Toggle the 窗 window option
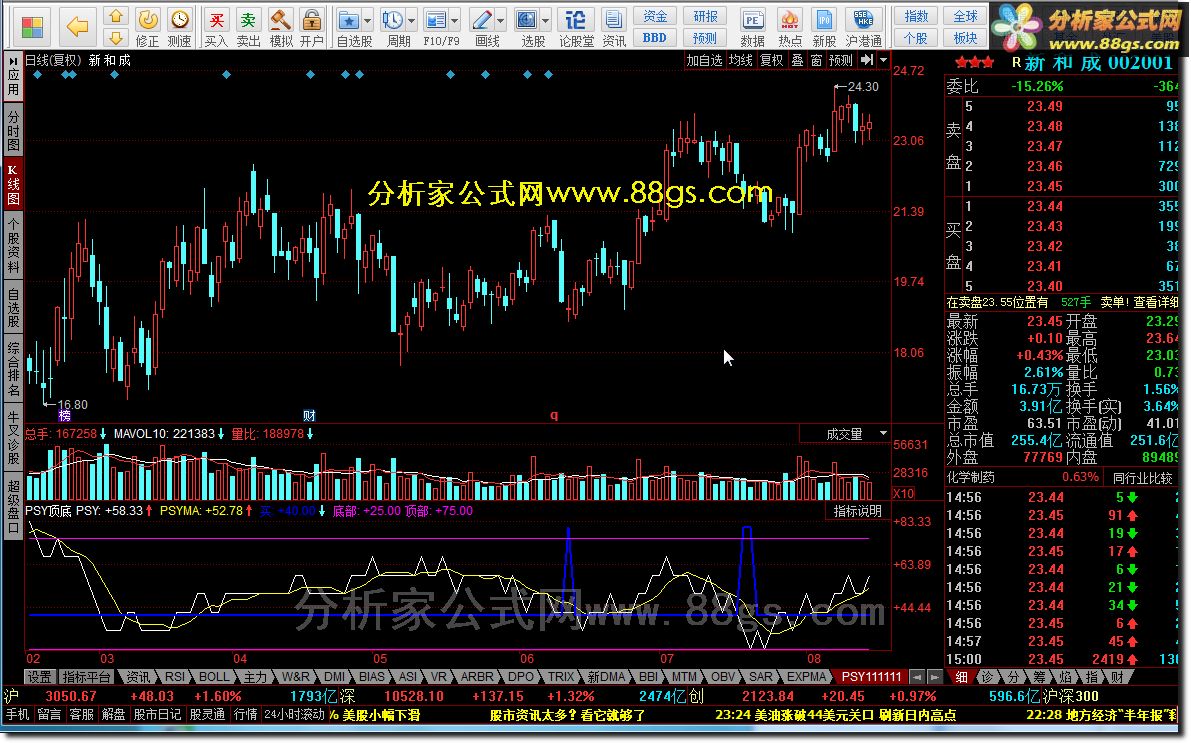Viewport: 1191px width, 743px height. tap(817, 60)
